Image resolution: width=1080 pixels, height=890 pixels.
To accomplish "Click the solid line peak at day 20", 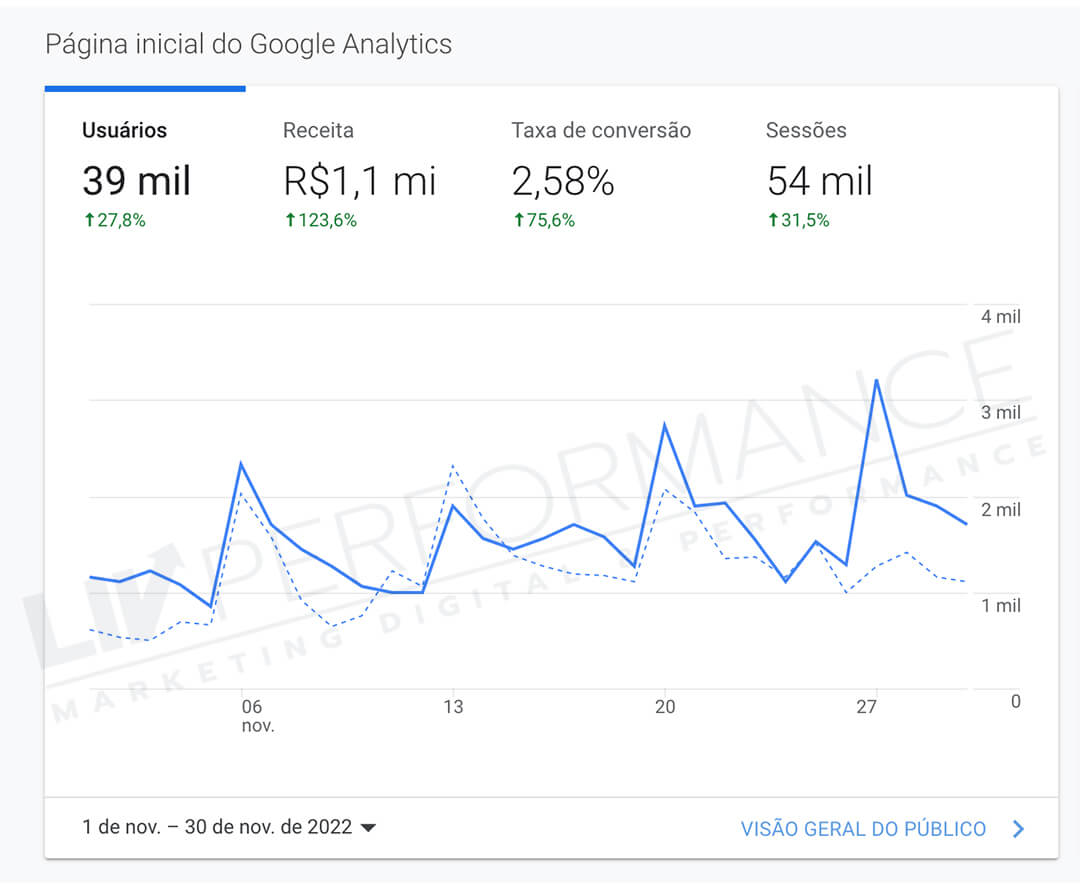I will (664, 425).
